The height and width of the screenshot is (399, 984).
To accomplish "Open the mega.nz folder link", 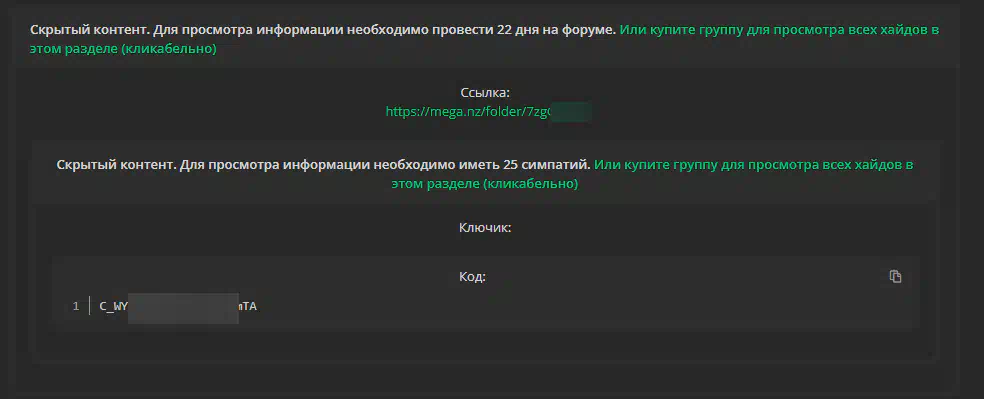I will point(488,112).
